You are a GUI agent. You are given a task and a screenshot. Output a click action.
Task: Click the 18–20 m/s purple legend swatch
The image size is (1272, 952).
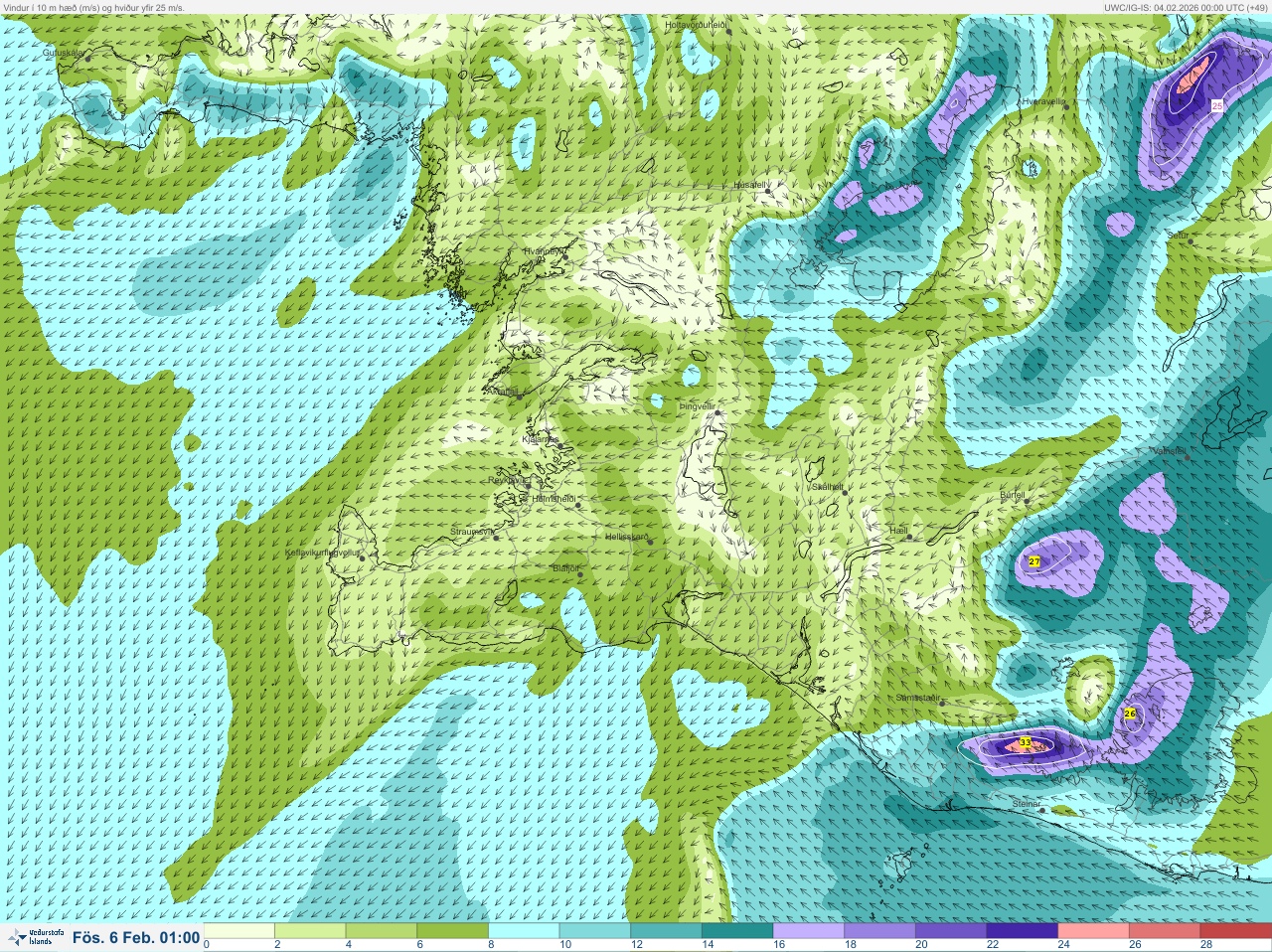(x=880, y=931)
